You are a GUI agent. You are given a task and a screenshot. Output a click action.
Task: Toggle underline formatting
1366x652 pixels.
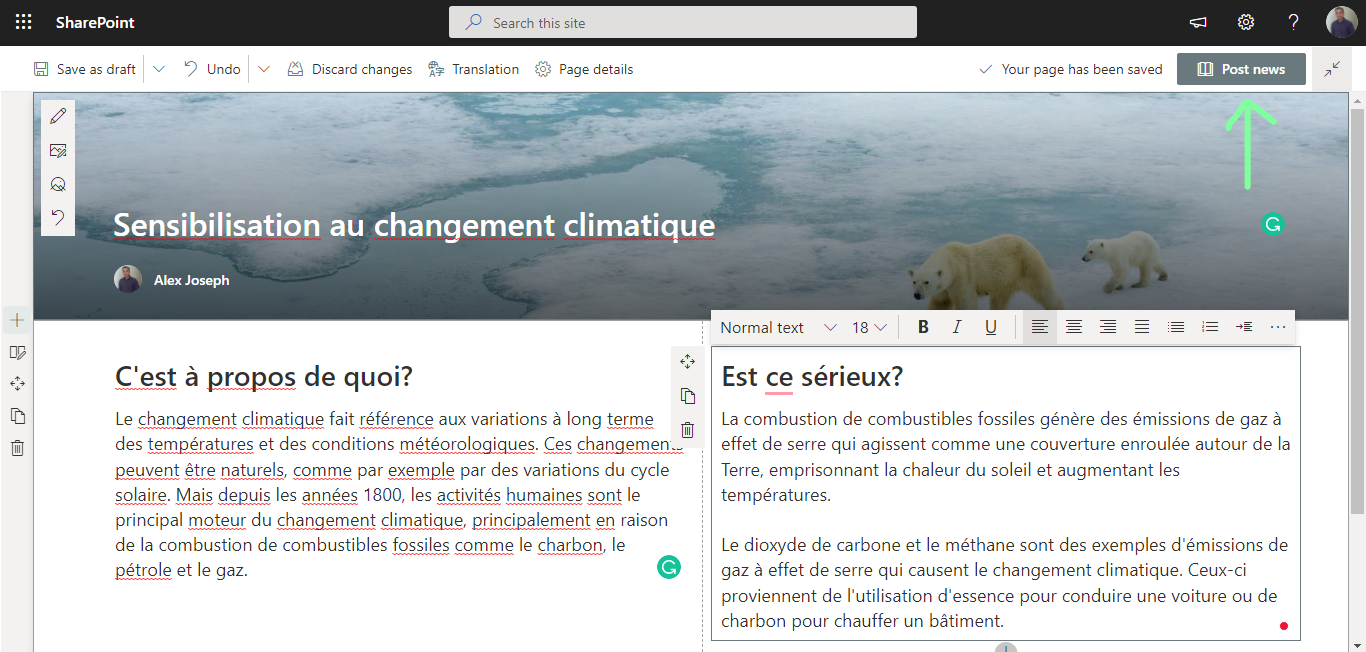coord(990,327)
